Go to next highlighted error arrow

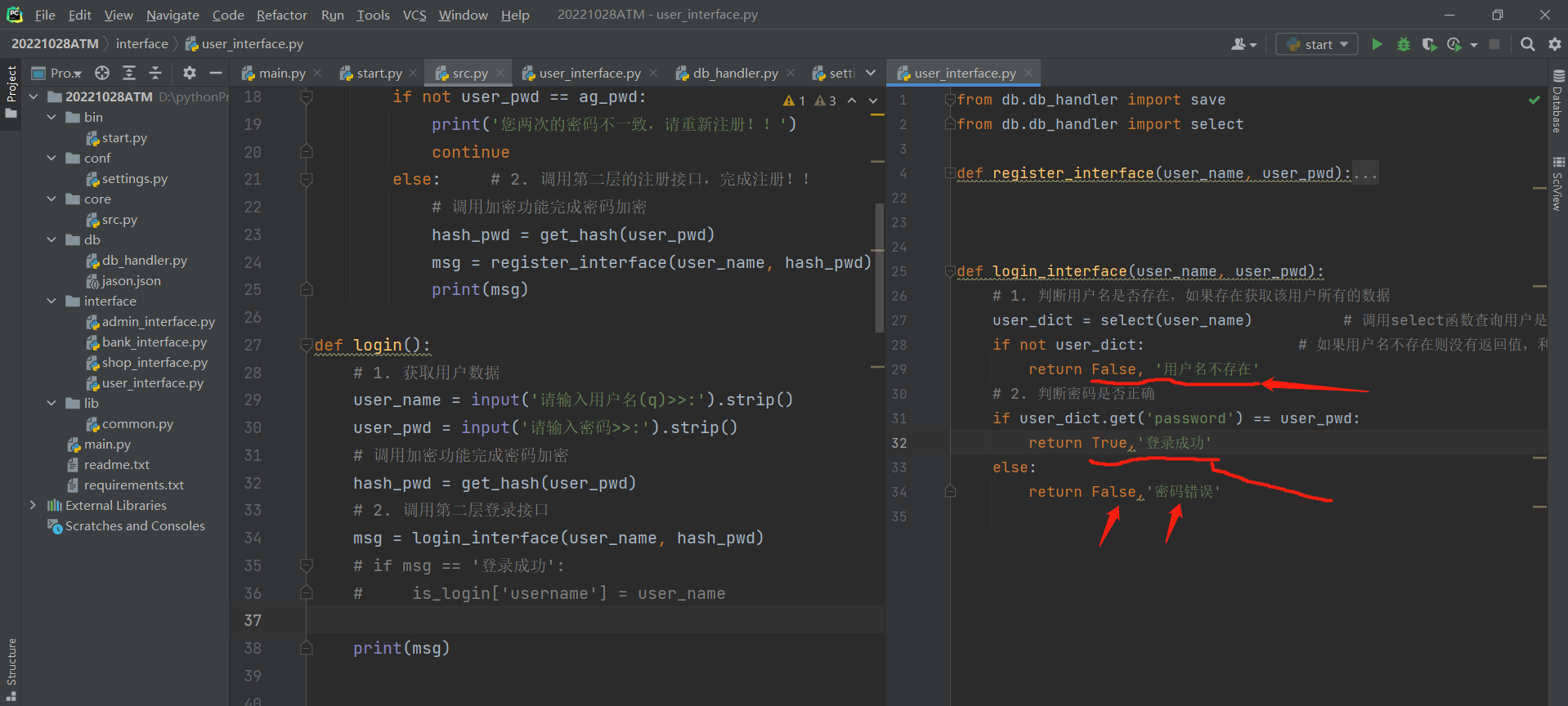pyautogui.click(x=873, y=101)
